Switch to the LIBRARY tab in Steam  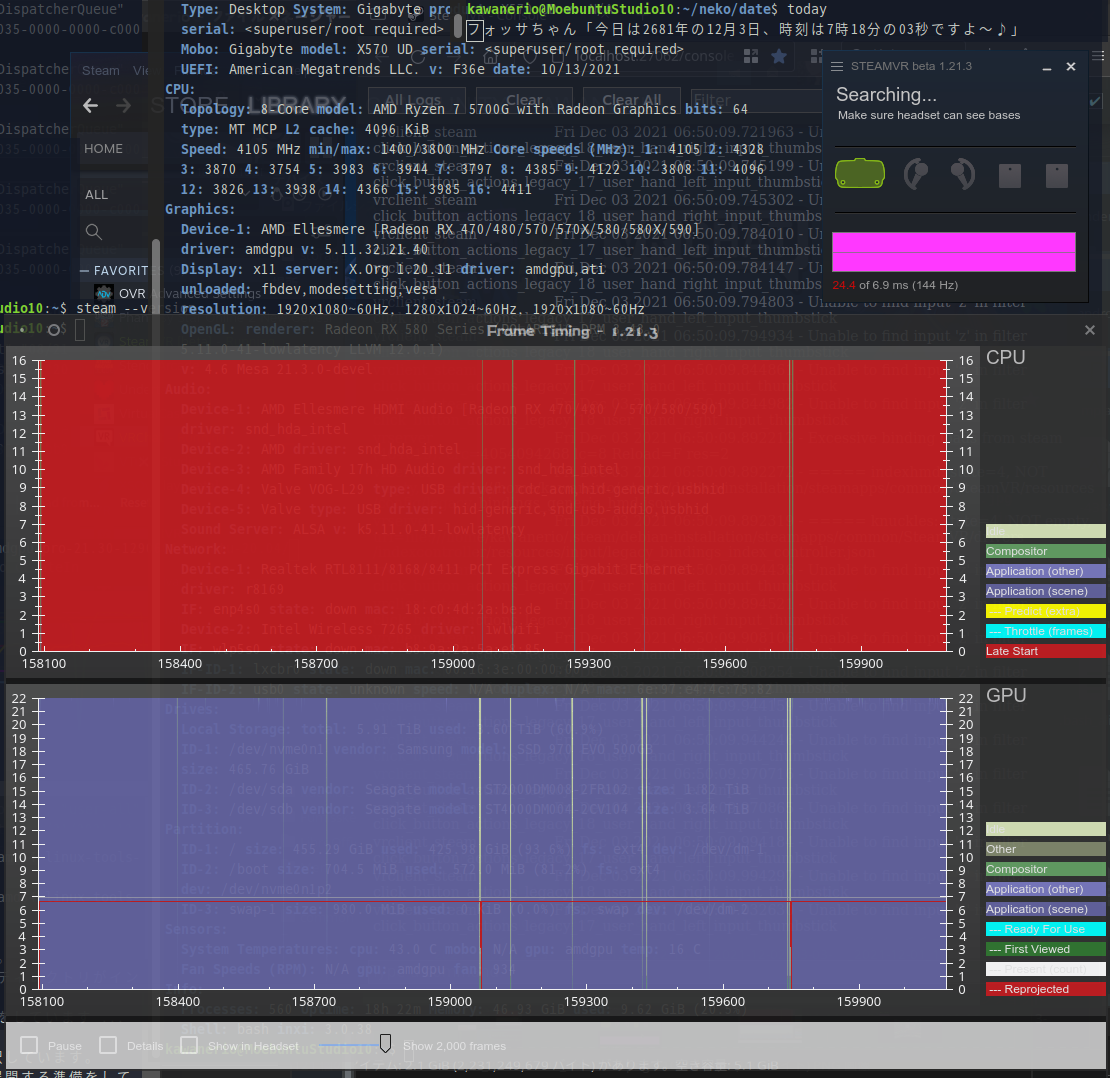point(297,106)
